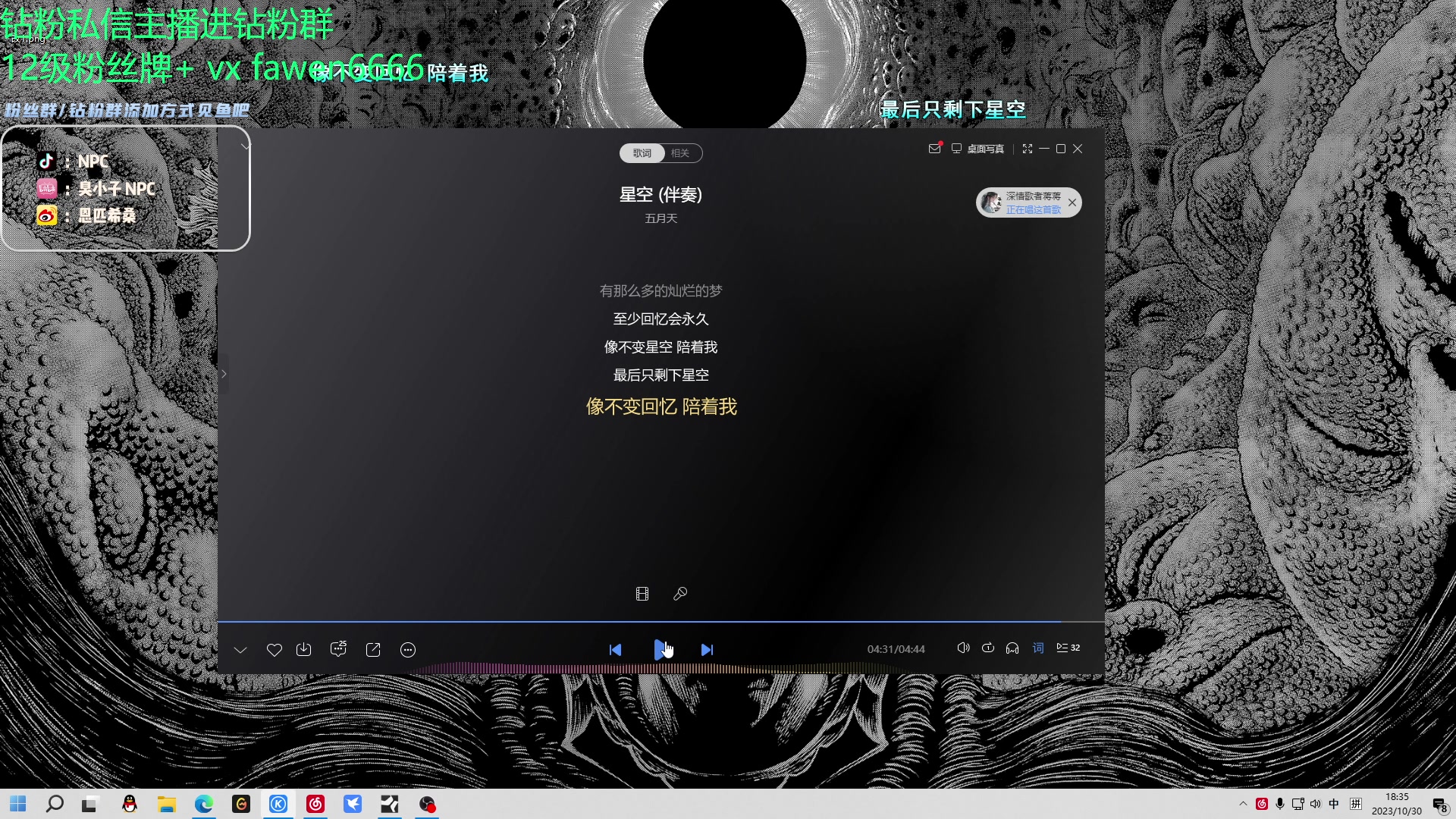Toggle desktop lyrics with the 词 icon
The width and height of the screenshot is (1456, 819).
click(1038, 648)
